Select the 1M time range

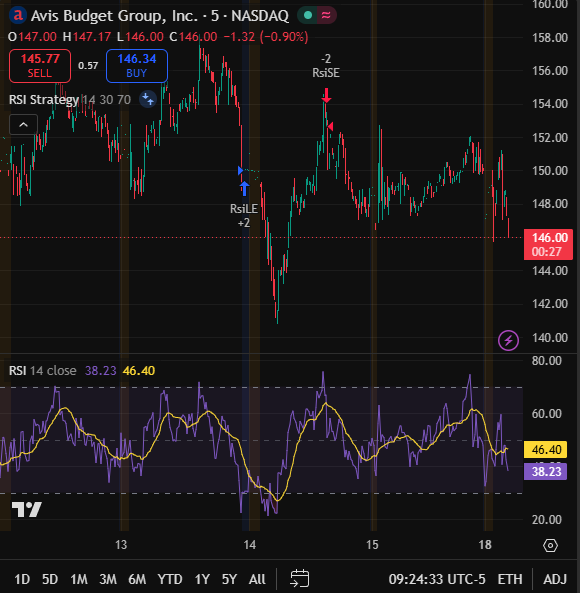point(79,579)
